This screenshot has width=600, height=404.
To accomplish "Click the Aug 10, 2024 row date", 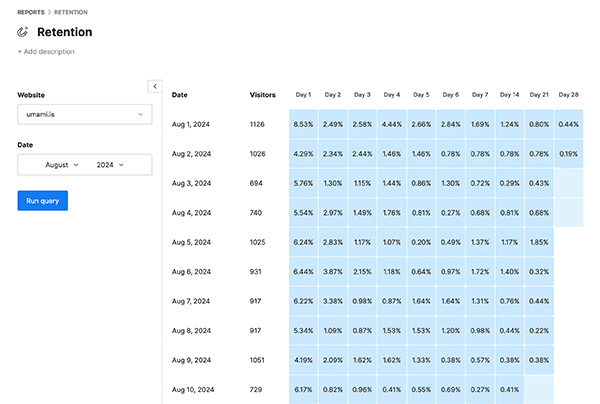I will click(x=192, y=389).
